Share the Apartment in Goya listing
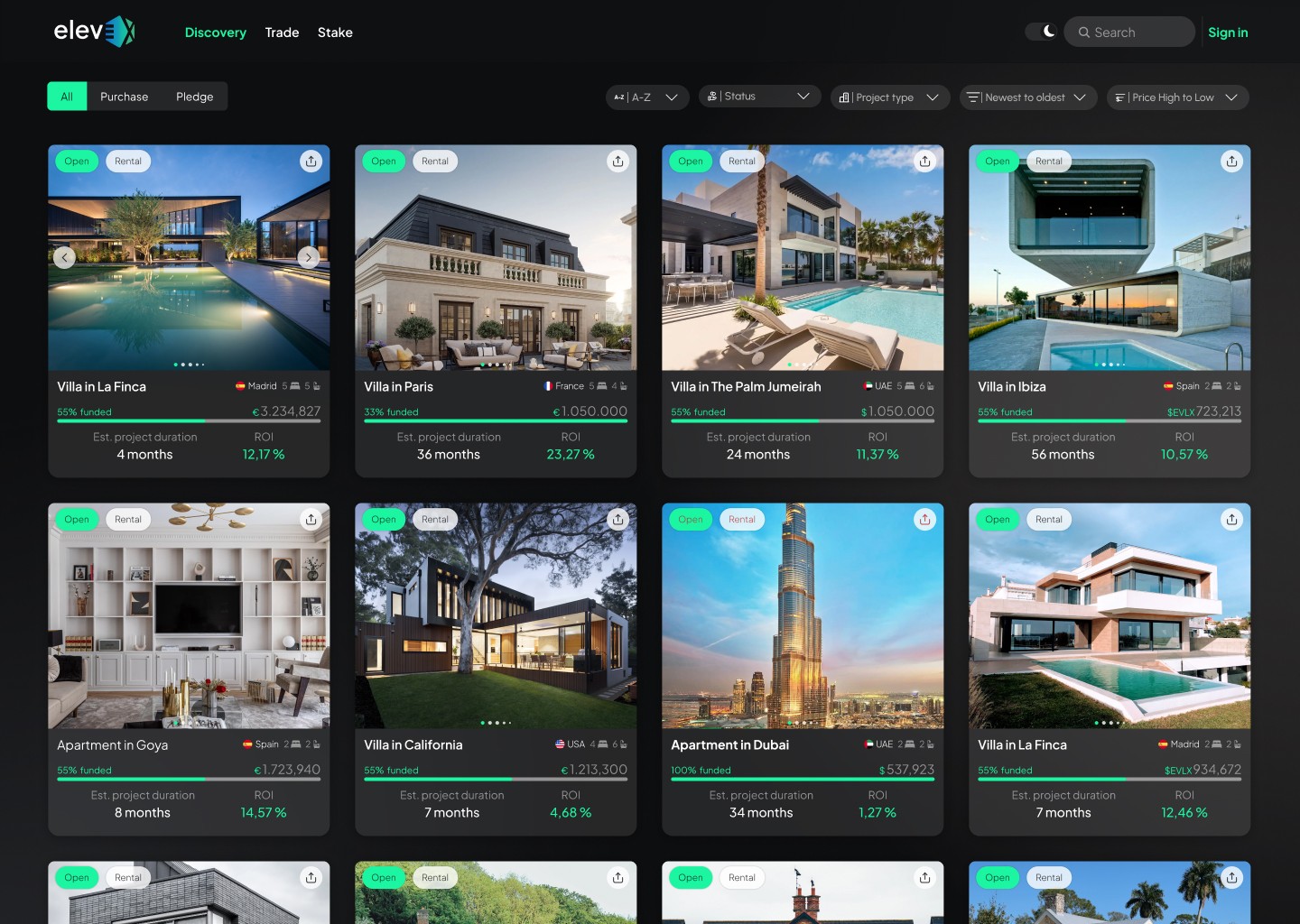This screenshot has width=1300, height=924. point(311,520)
